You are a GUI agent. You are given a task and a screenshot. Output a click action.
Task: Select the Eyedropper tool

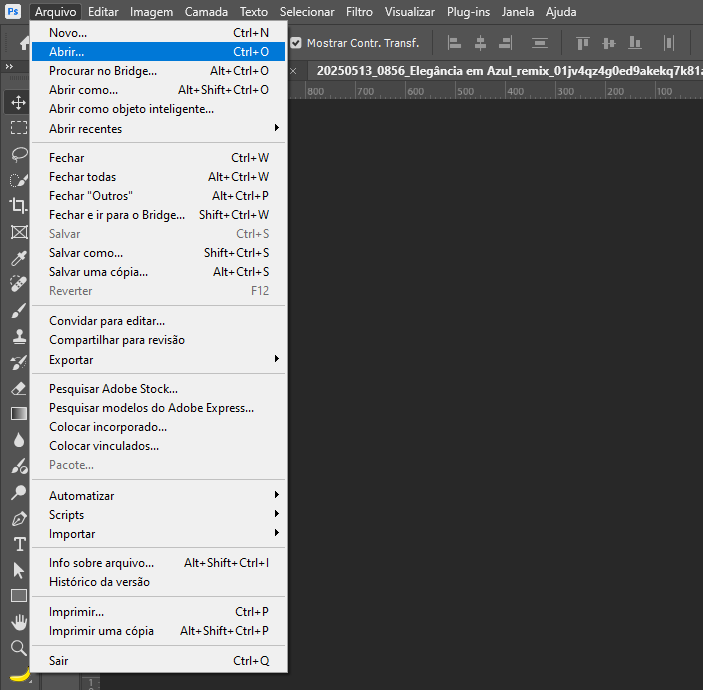click(18, 258)
